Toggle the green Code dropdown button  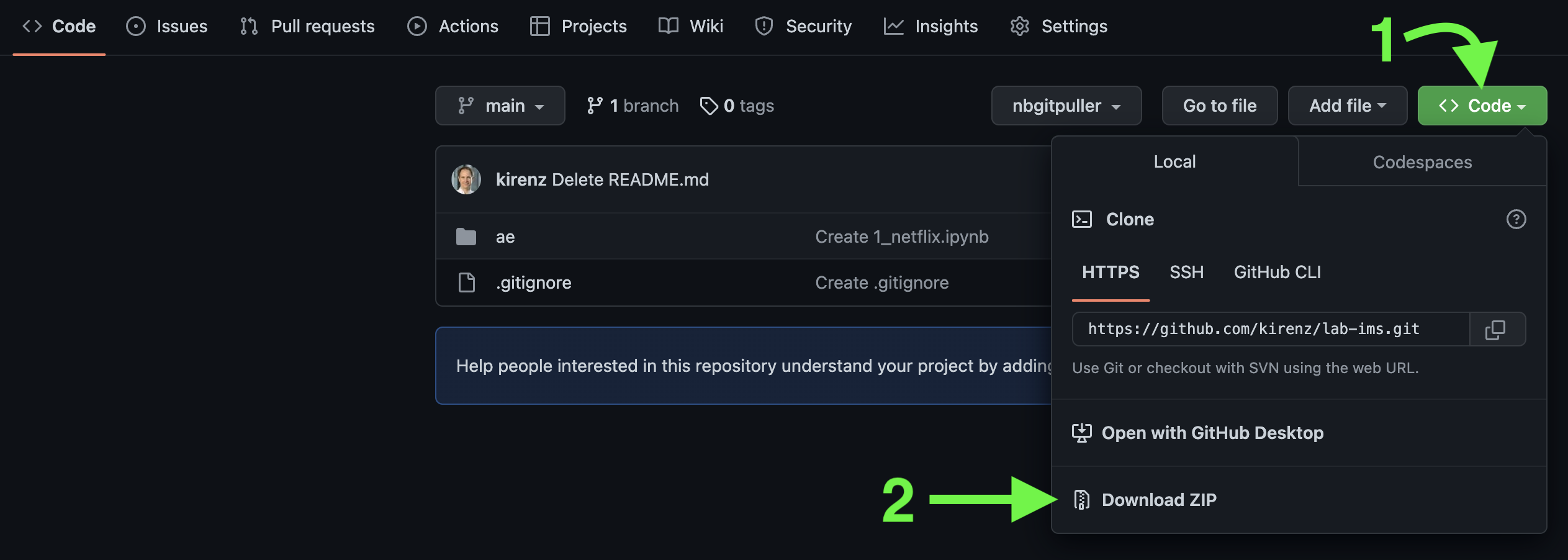pos(1482,106)
